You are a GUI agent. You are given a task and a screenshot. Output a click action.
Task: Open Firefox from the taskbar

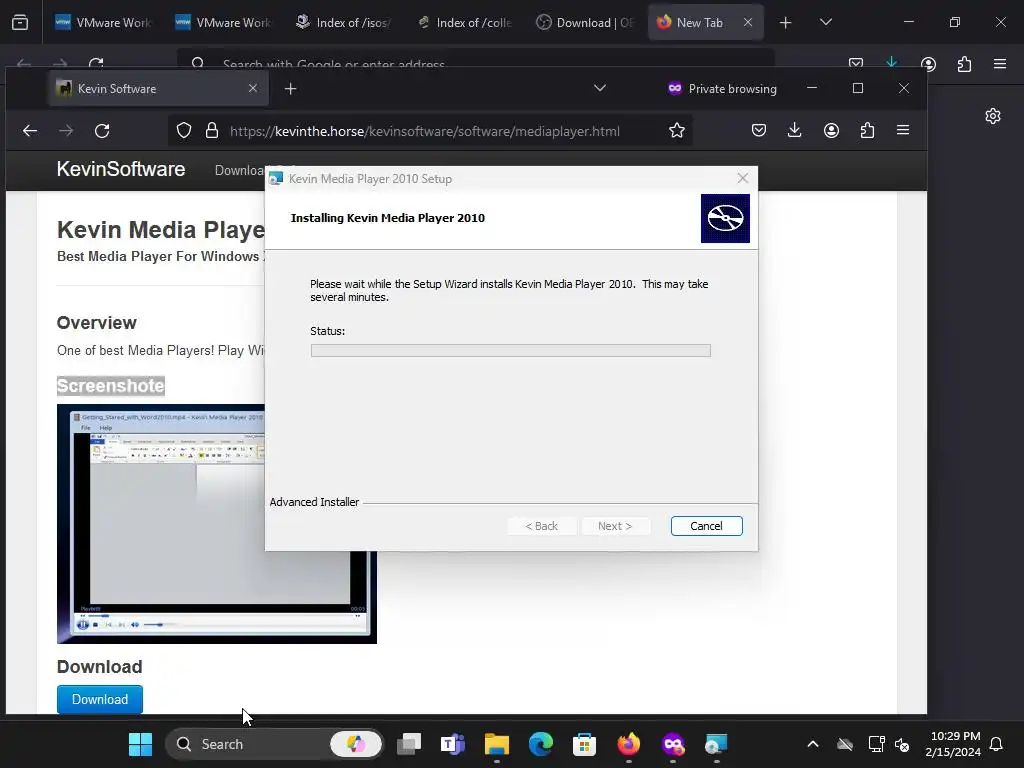pyautogui.click(x=629, y=744)
